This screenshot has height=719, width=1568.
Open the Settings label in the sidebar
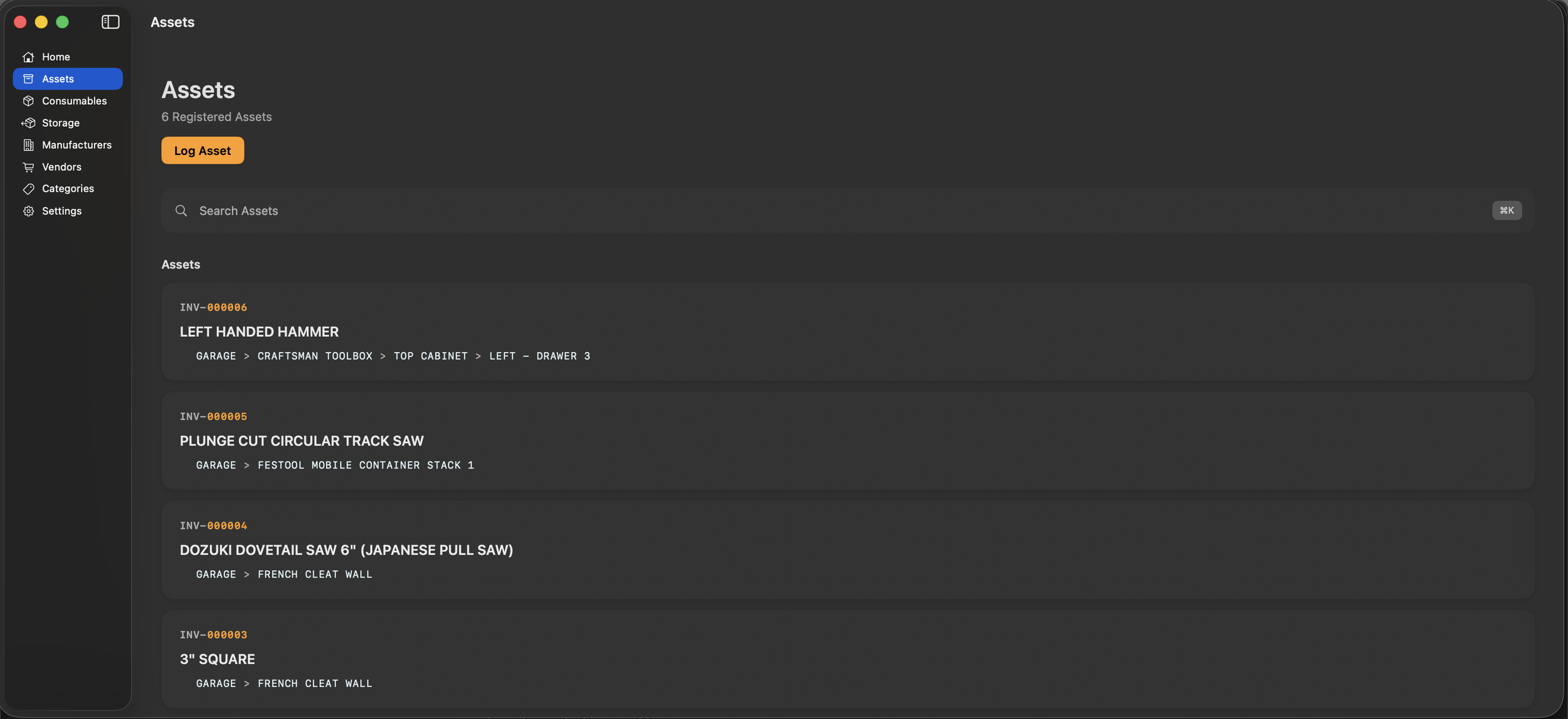coord(61,211)
